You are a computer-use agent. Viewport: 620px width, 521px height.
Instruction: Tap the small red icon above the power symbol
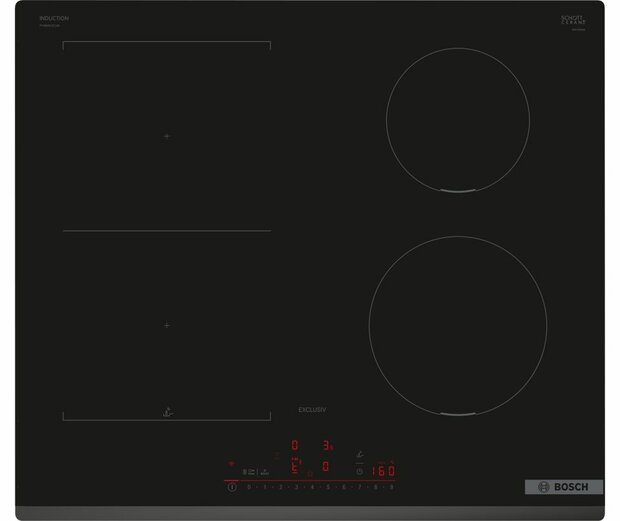(232, 464)
